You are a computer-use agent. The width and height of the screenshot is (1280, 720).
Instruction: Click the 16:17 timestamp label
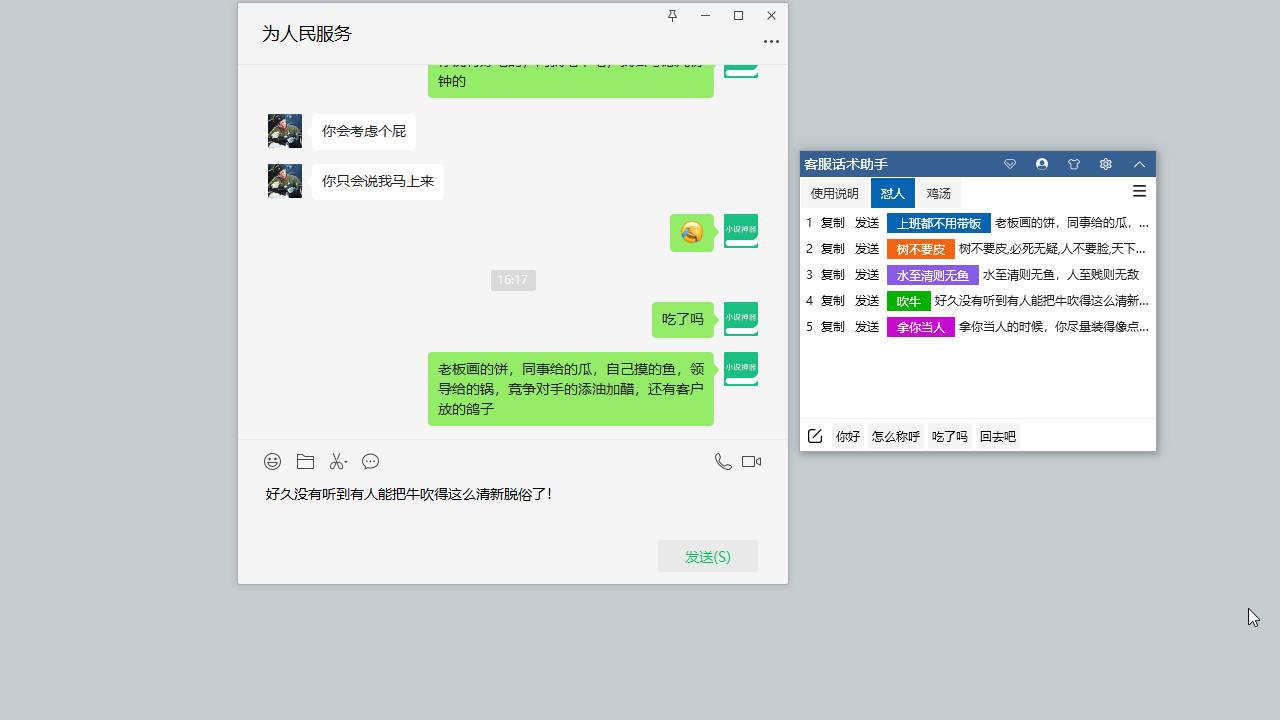point(513,280)
